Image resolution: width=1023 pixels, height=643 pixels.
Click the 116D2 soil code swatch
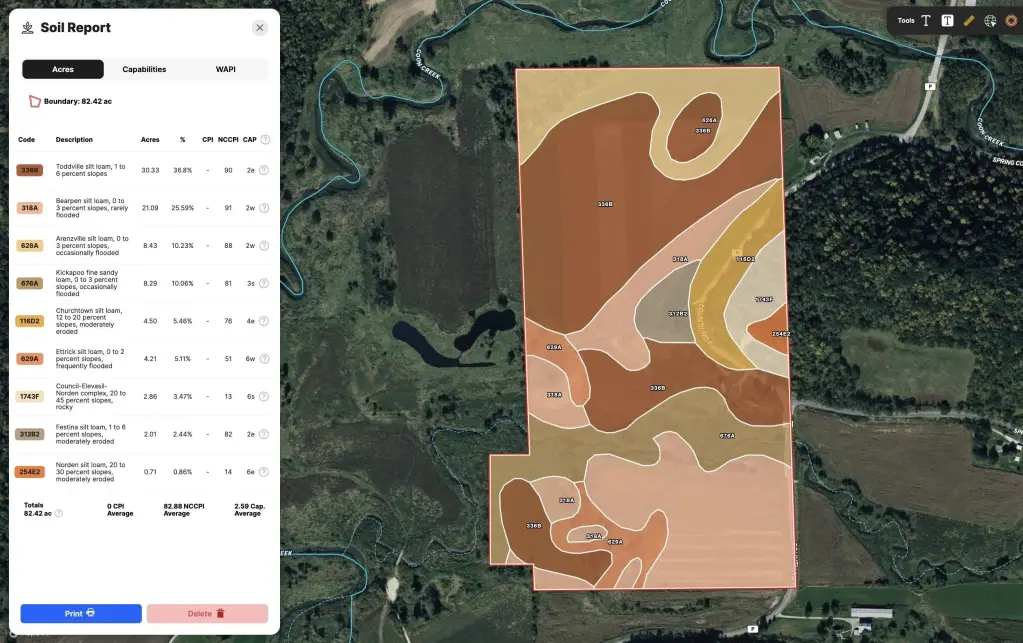(x=29, y=321)
